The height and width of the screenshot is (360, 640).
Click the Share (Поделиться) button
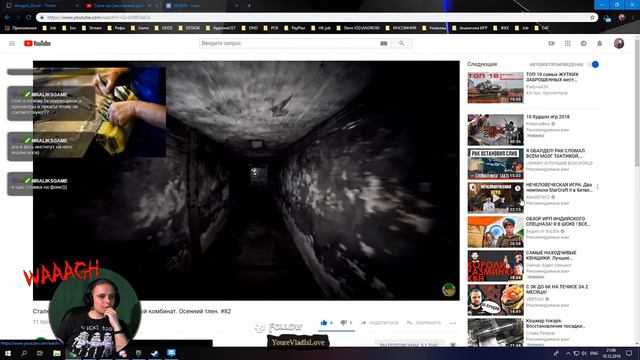coord(380,323)
